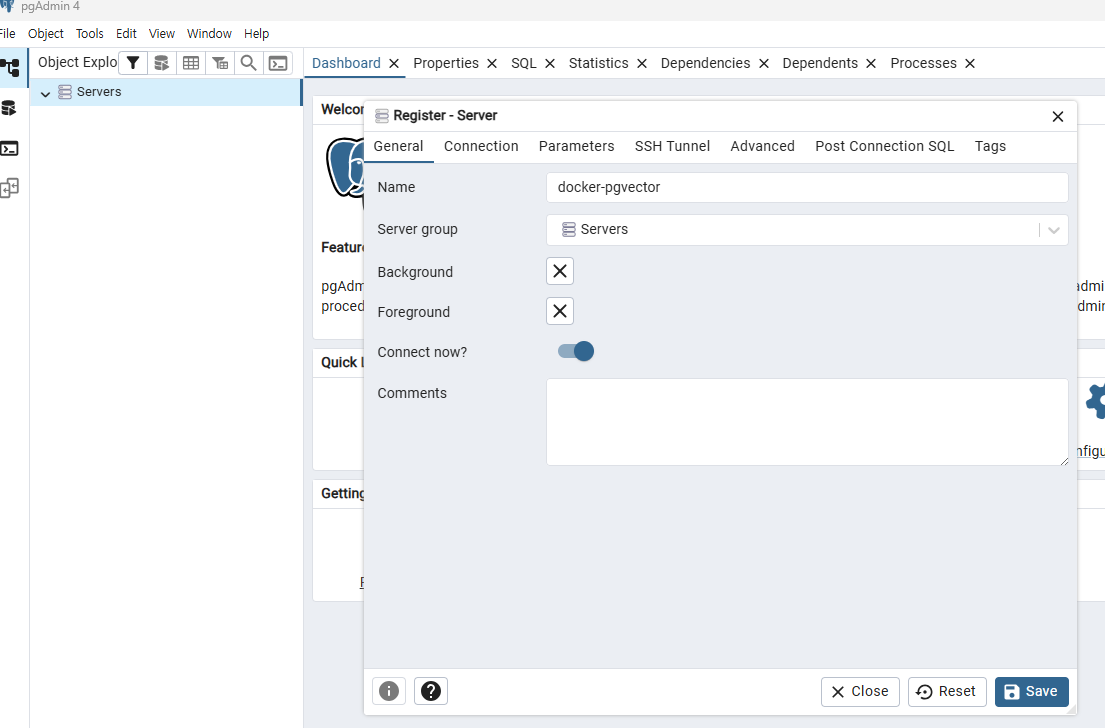Toggle the Connect now? switch
1105x728 pixels.
point(576,351)
